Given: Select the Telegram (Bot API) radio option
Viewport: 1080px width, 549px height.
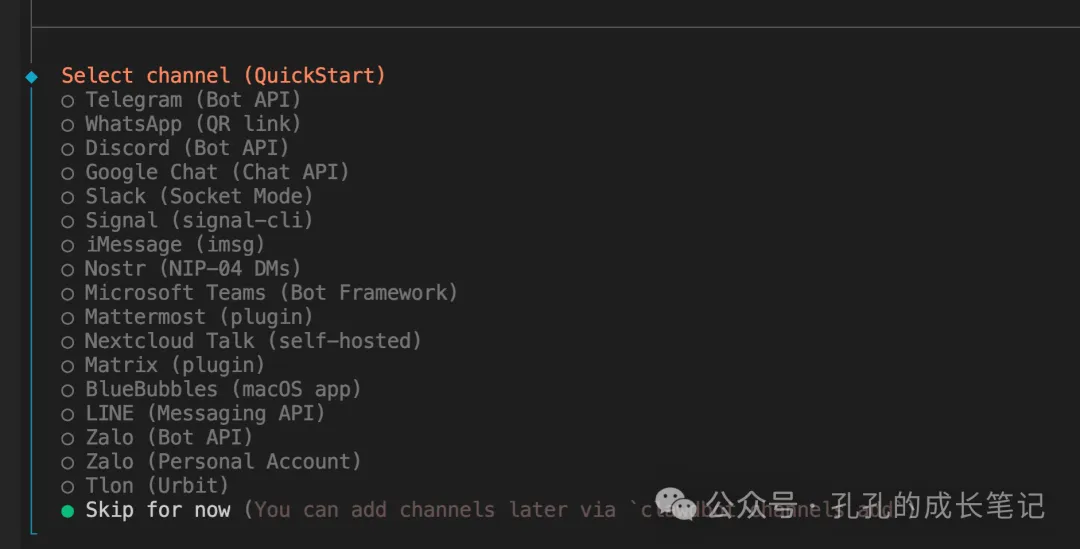Looking at the screenshot, I should click(192, 100).
